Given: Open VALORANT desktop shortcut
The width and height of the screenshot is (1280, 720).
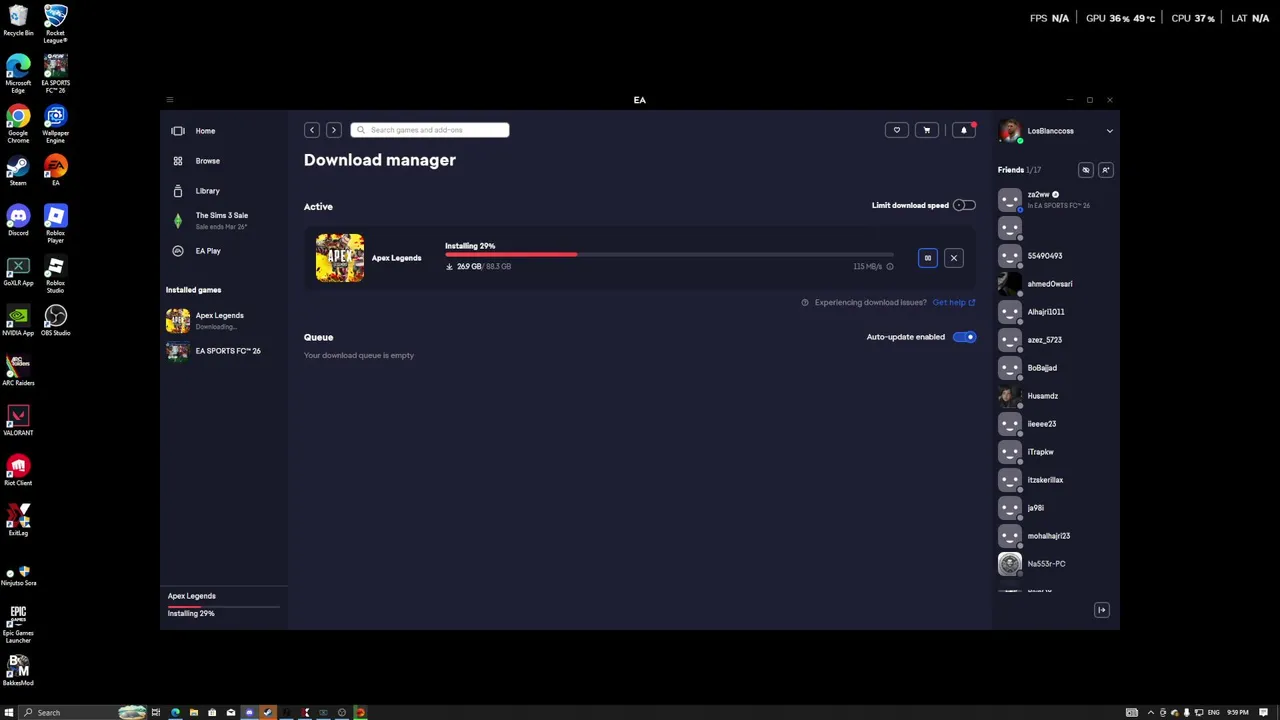Looking at the screenshot, I should [18, 421].
